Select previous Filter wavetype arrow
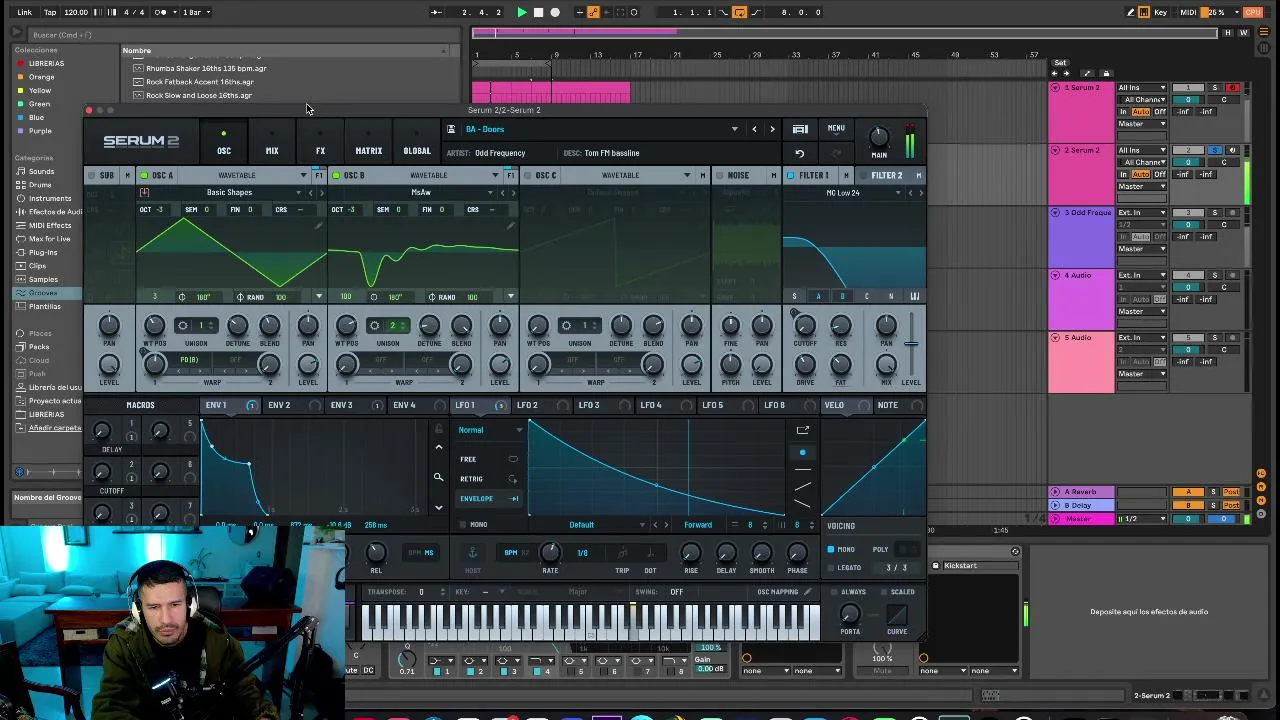This screenshot has height=720, width=1280. click(x=909, y=192)
